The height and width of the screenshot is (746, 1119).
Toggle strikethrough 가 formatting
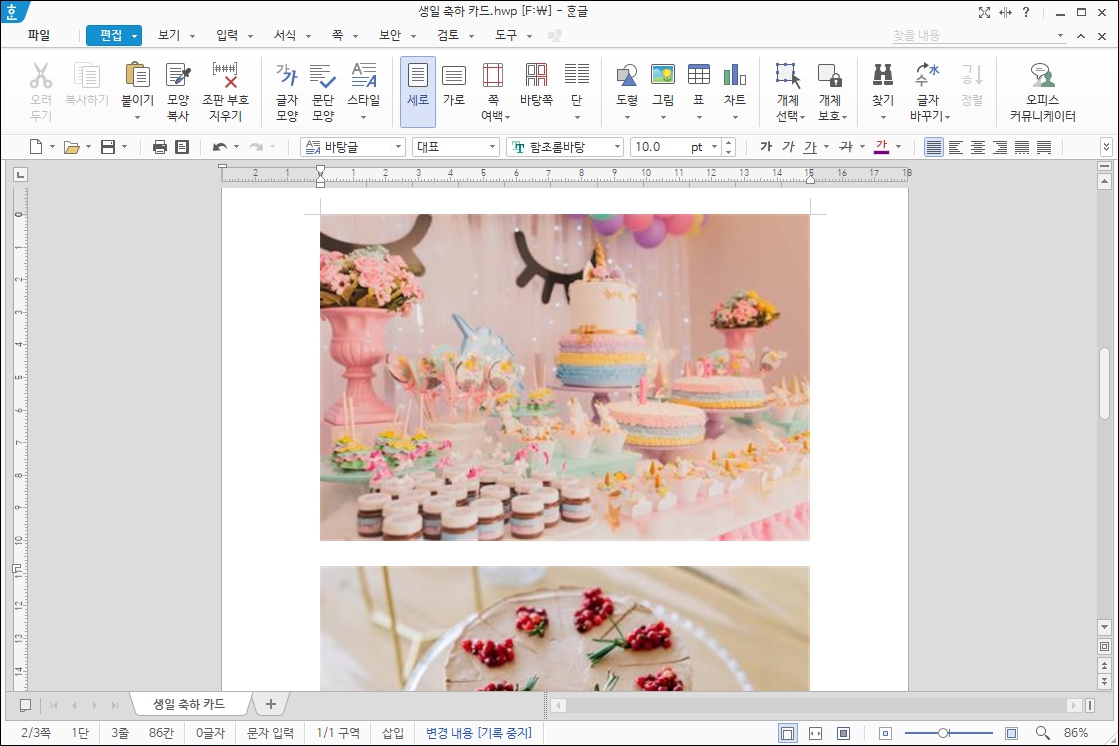click(846, 147)
